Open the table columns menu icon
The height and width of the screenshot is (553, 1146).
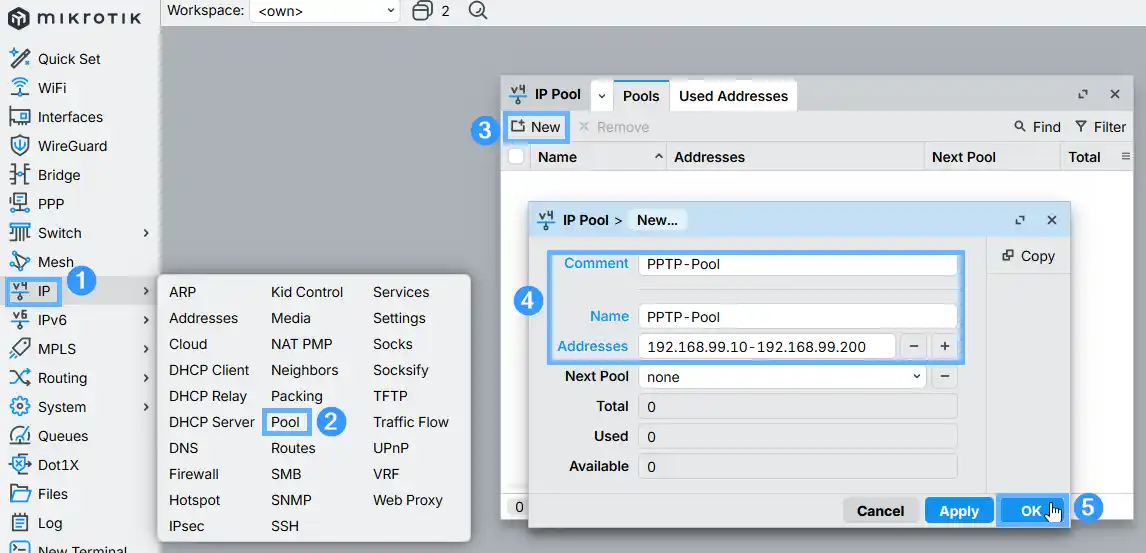click(1126, 157)
